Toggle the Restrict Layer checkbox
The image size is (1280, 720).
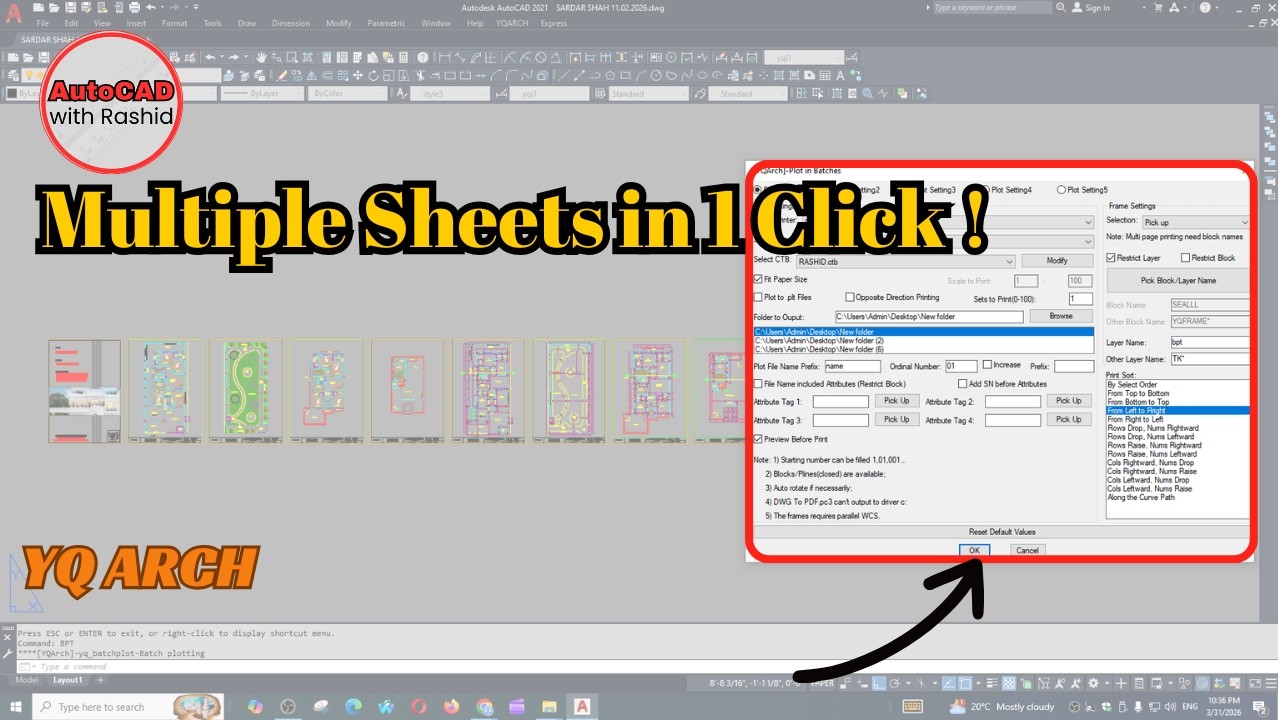(1111, 258)
